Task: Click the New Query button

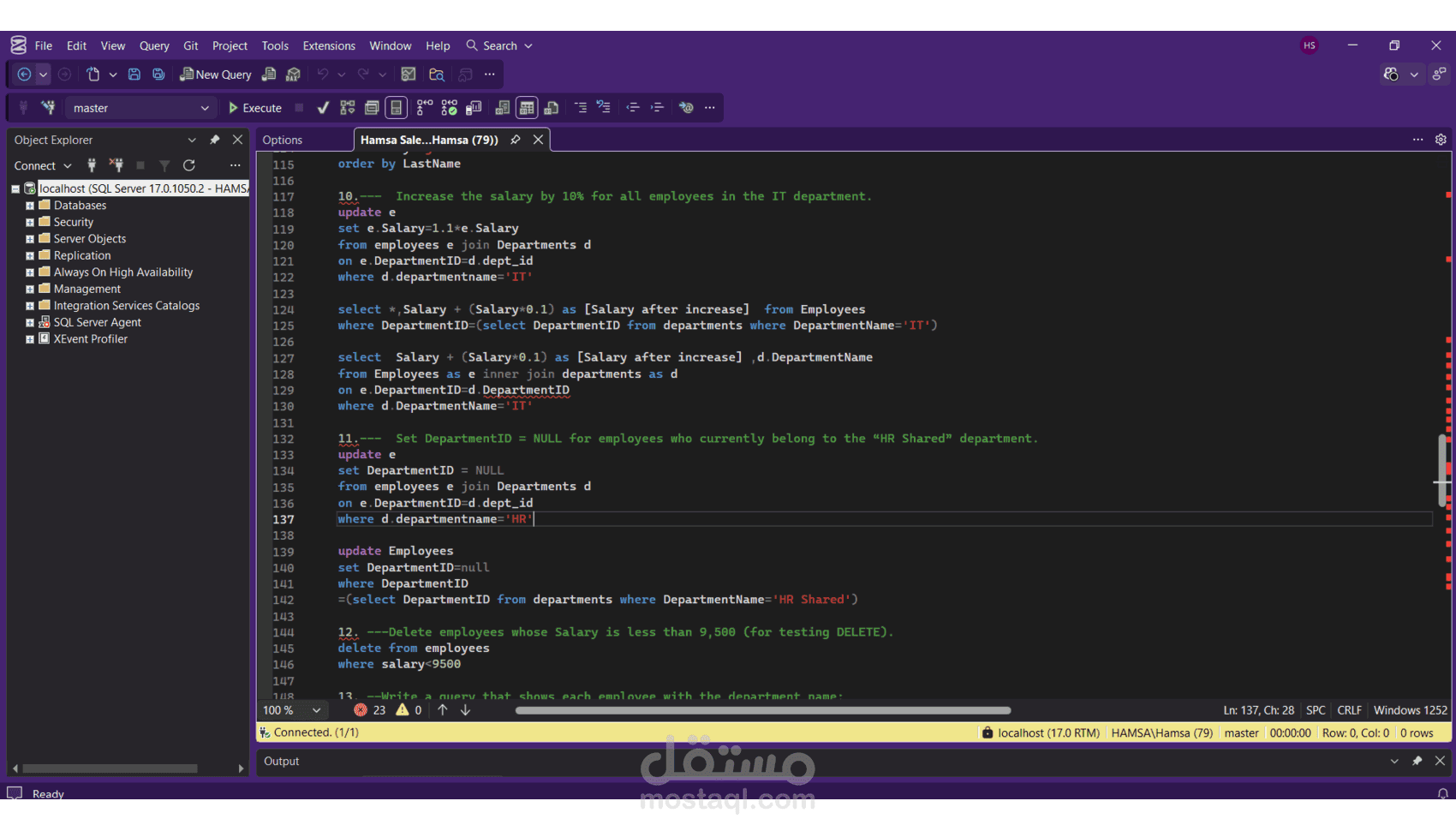Action: (216, 75)
